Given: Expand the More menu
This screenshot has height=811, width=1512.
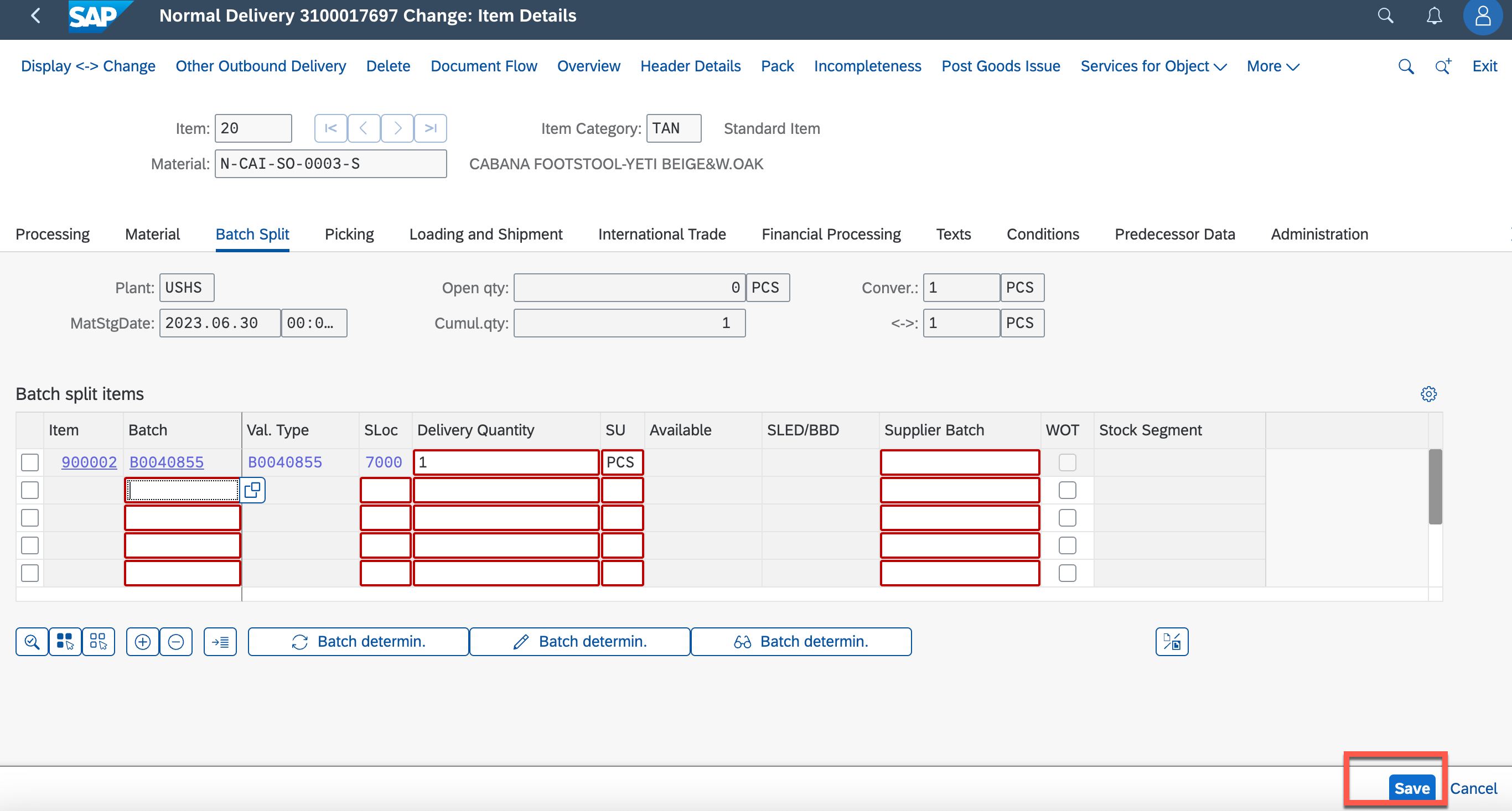Looking at the screenshot, I should [x=1272, y=66].
